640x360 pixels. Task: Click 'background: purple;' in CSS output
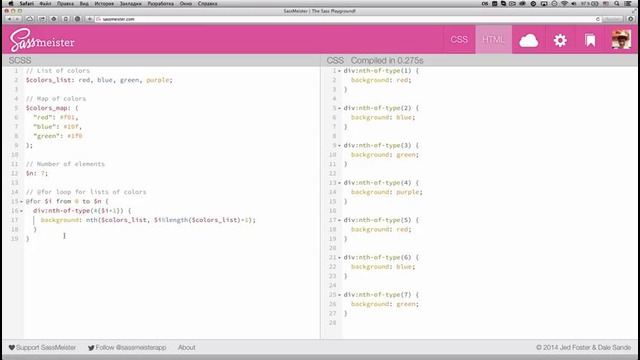[x=387, y=192]
